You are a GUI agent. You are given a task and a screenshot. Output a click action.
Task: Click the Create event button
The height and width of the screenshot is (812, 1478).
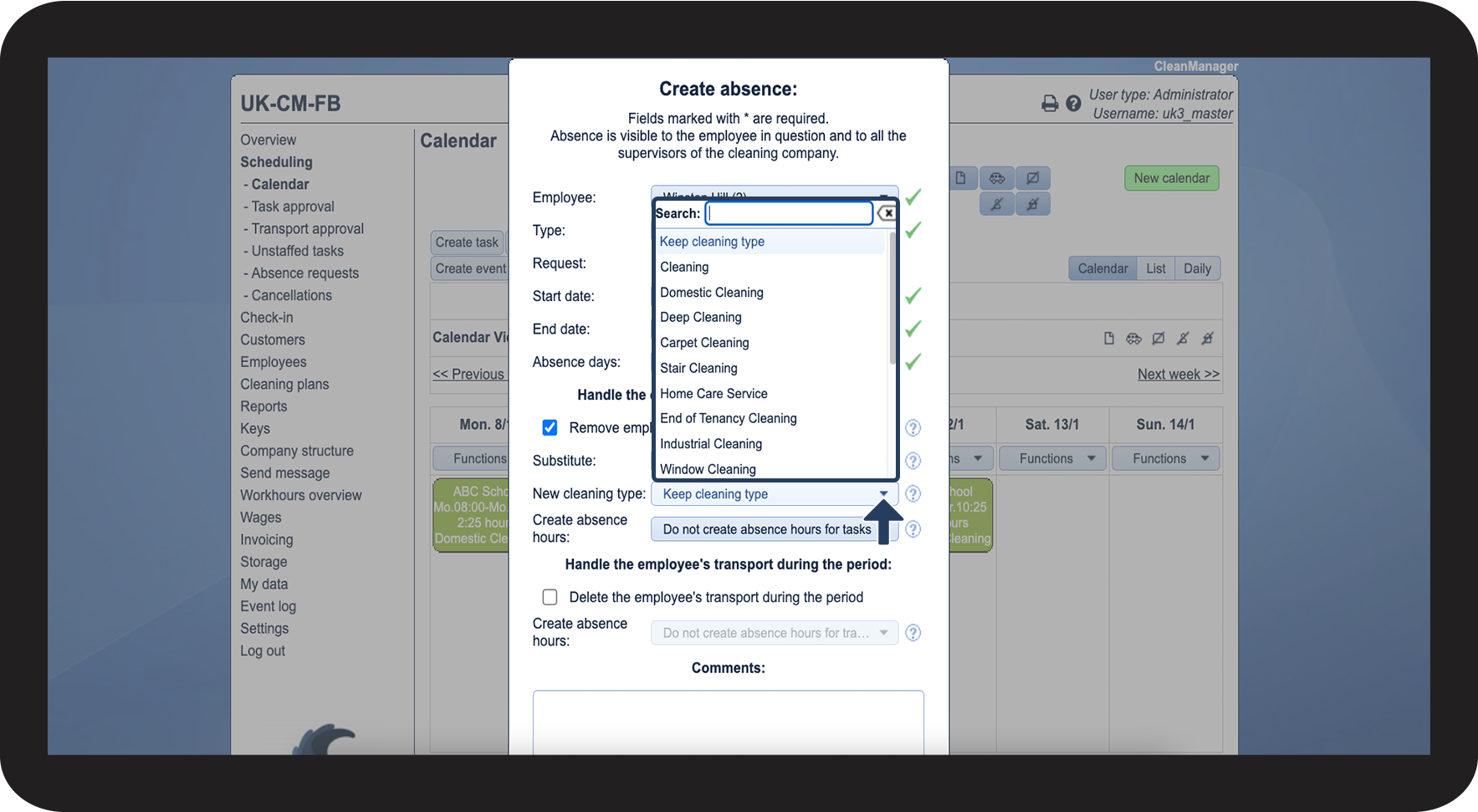click(470, 268)
